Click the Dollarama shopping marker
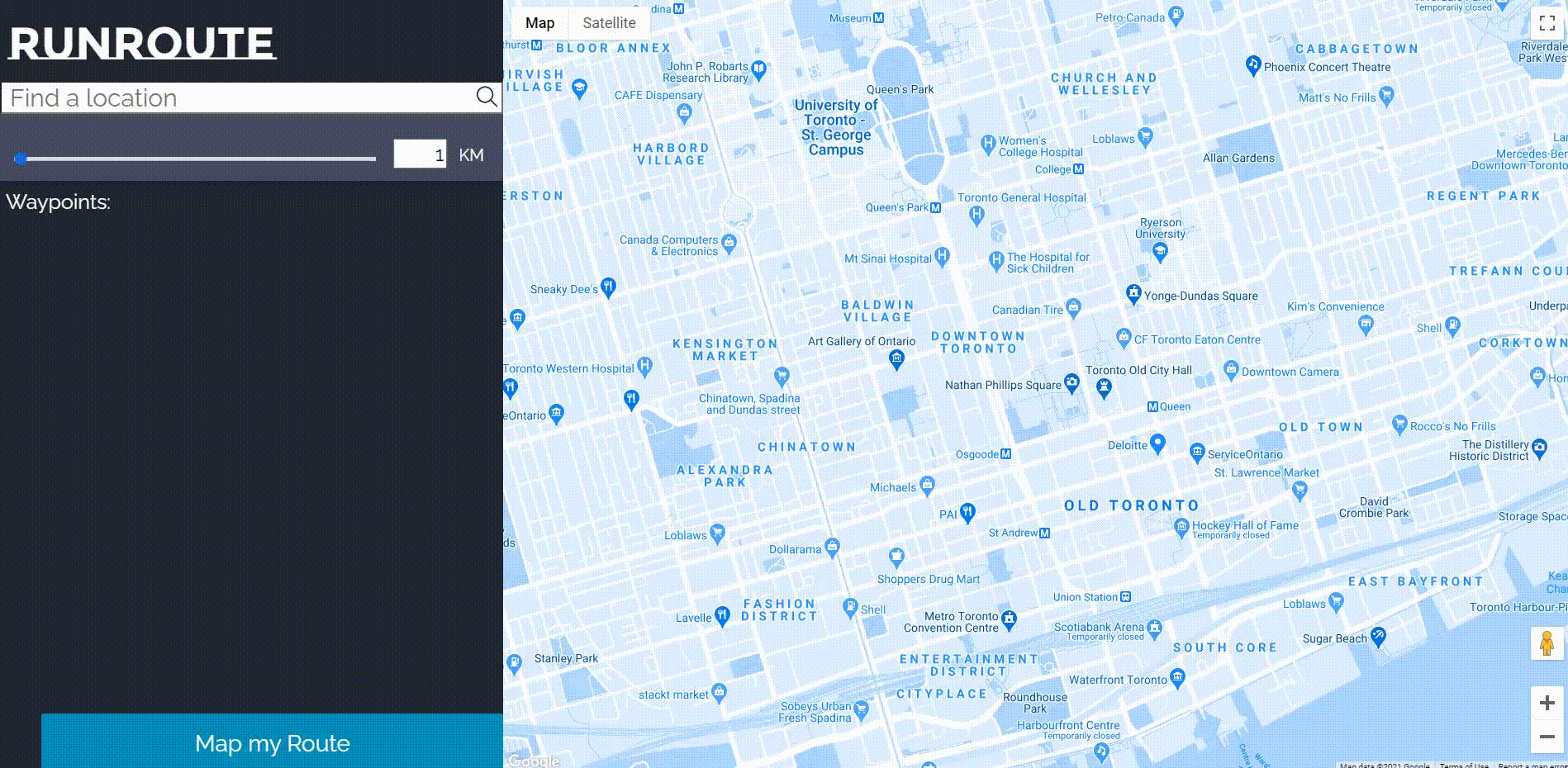The height and width of the screenshot is (768, 1568). (x=832, y=547)
